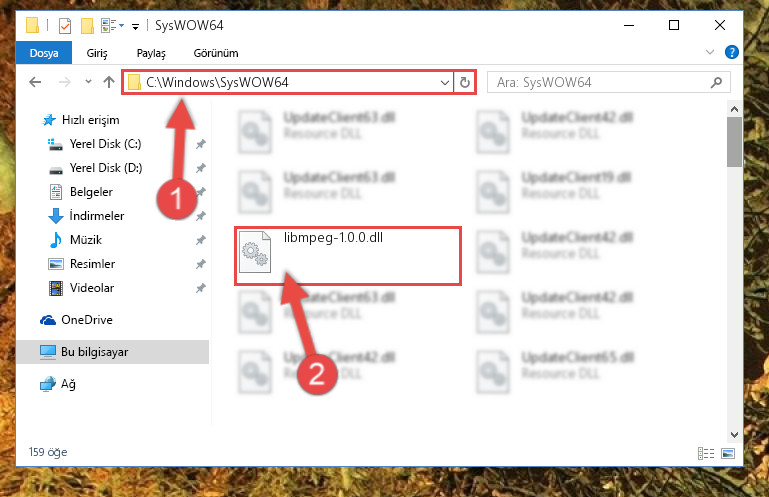Open the Dosya menu tab
769x497 pixels.
[x=44, y=53]
